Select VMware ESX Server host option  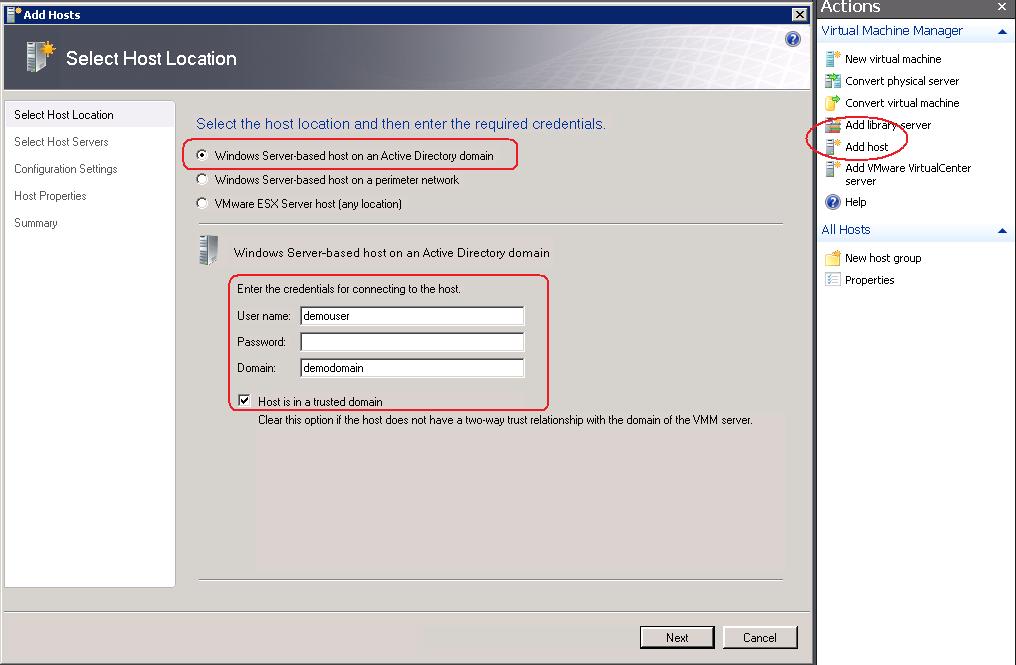coord(202,204)
